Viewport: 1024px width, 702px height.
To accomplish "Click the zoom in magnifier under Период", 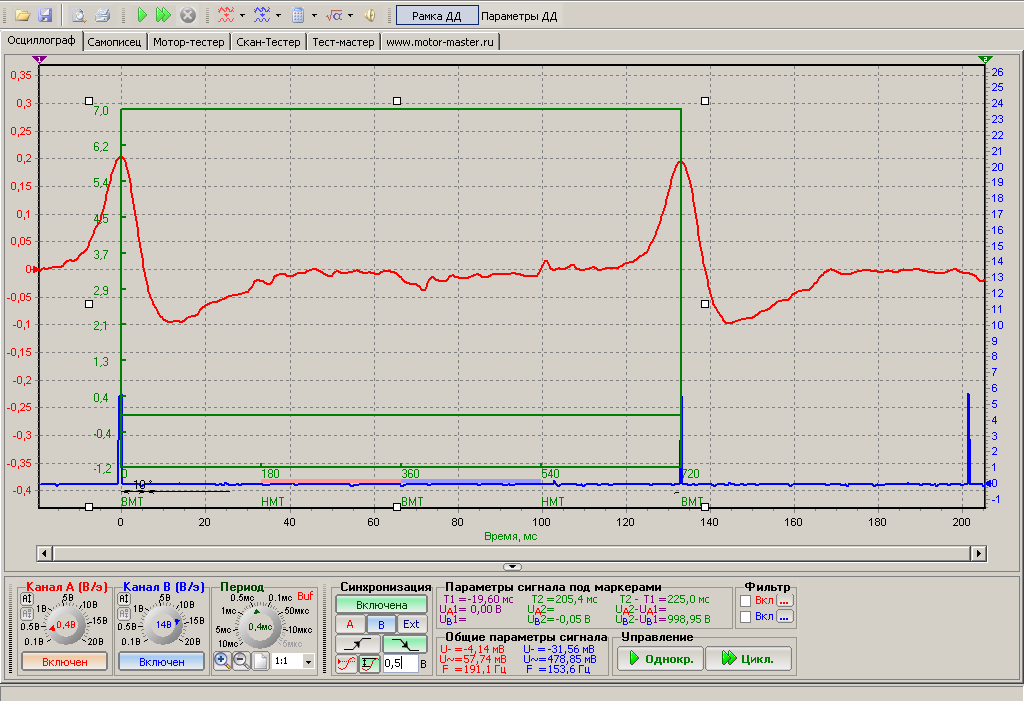I will 222,661.
